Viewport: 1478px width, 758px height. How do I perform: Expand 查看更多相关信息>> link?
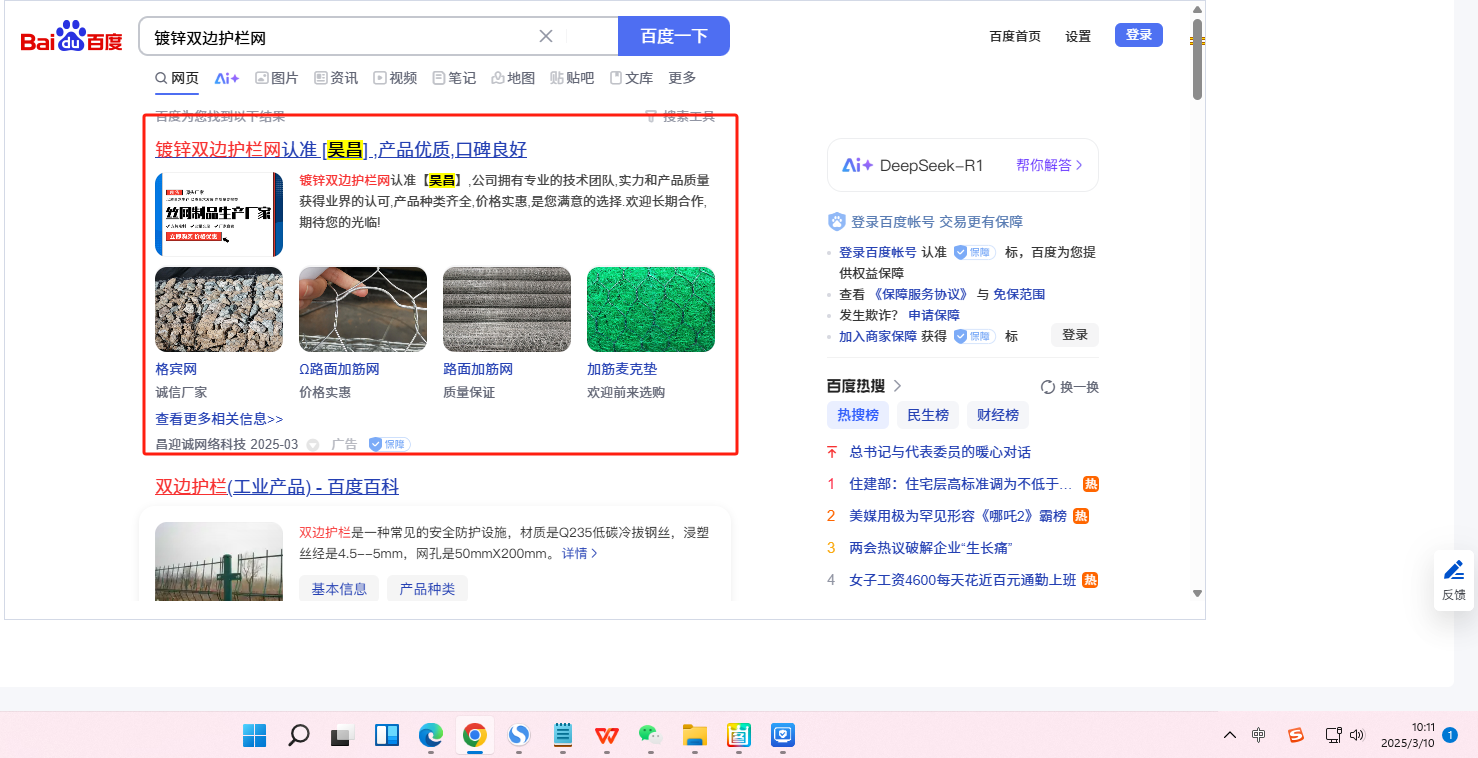coord(219,419)
